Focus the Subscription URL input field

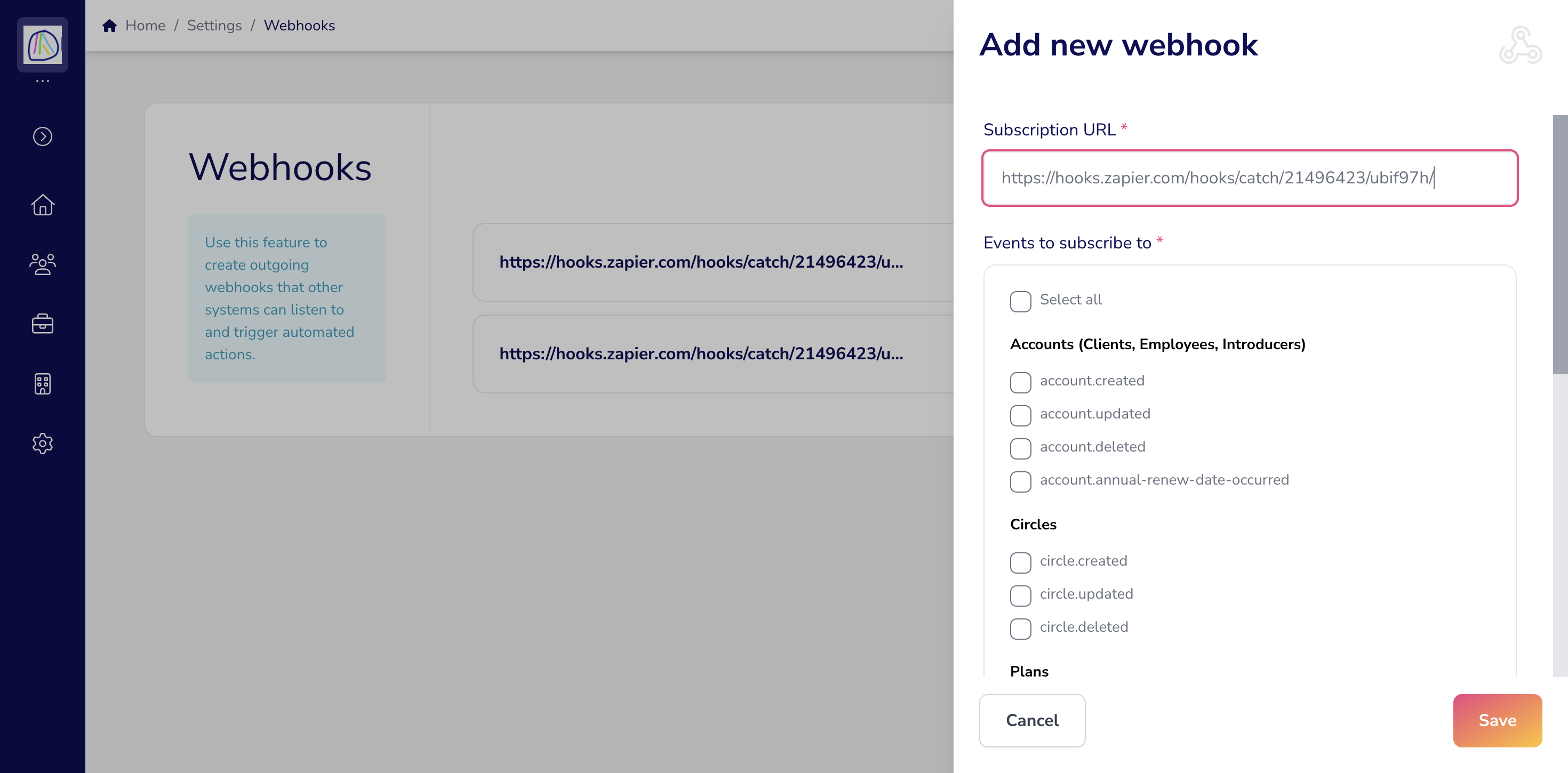click(1250, 178)
